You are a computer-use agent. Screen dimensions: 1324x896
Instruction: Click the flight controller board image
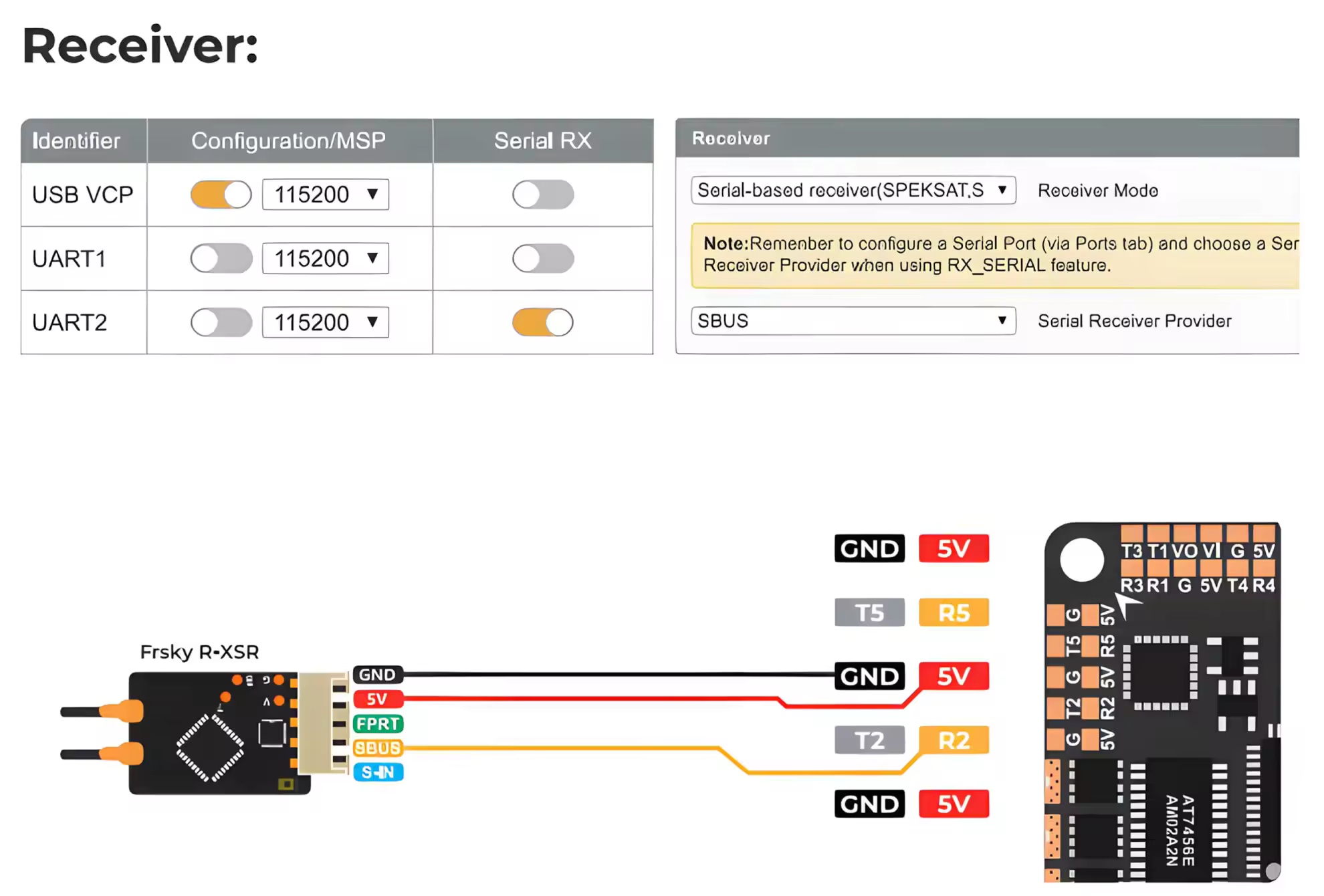[1162, 702]
